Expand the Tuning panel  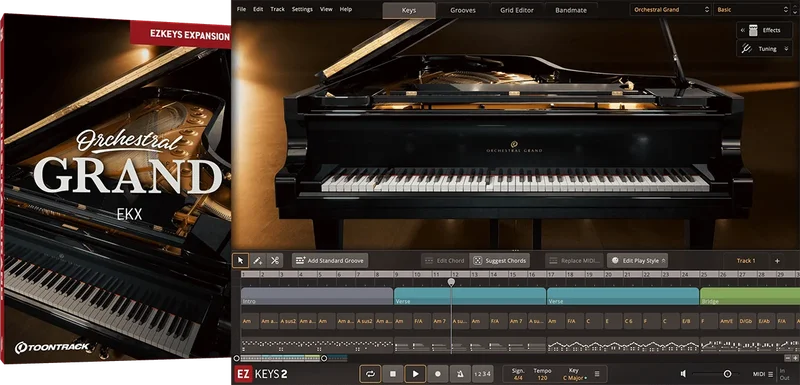tap(764, 49)
